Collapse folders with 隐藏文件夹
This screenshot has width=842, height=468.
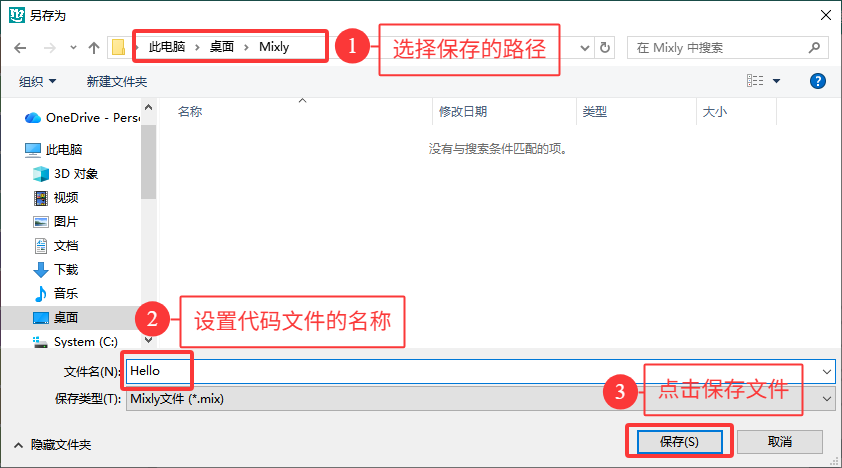[52, 444]
